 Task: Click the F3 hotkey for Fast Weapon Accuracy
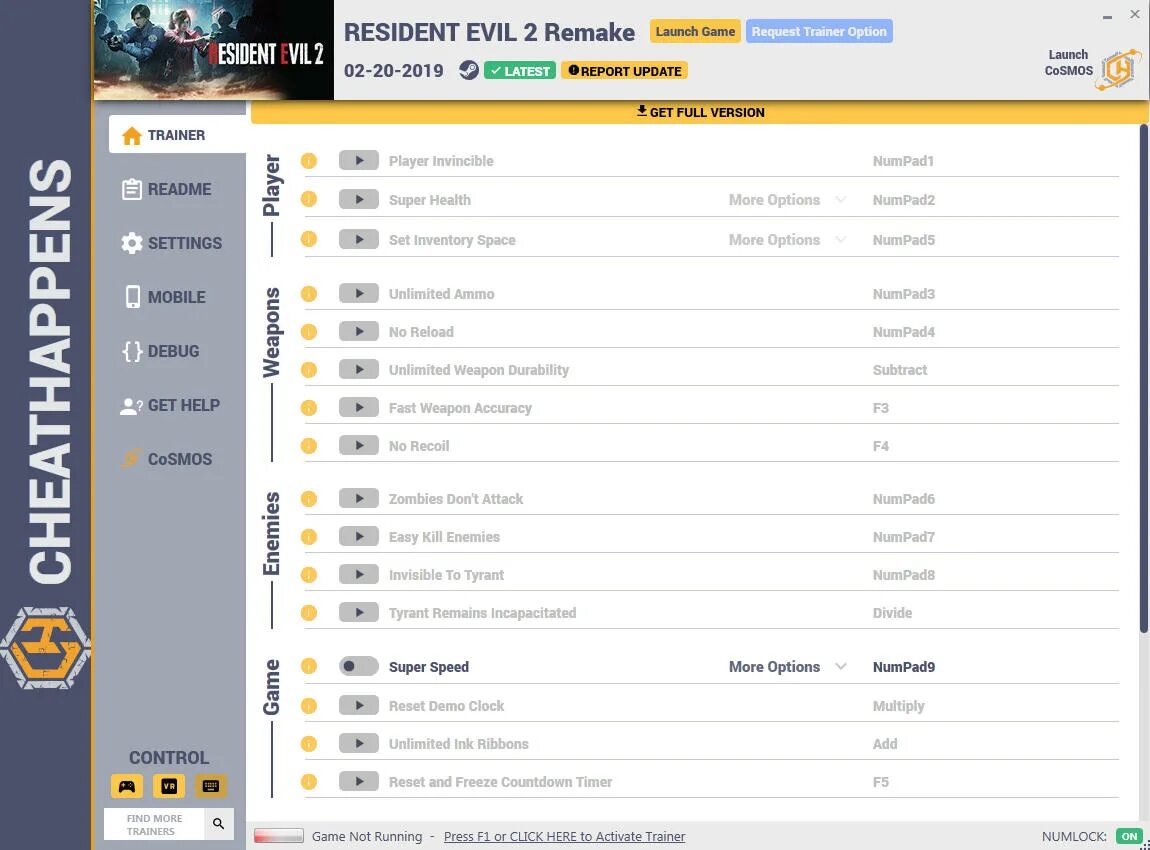(x=880, y=408)
